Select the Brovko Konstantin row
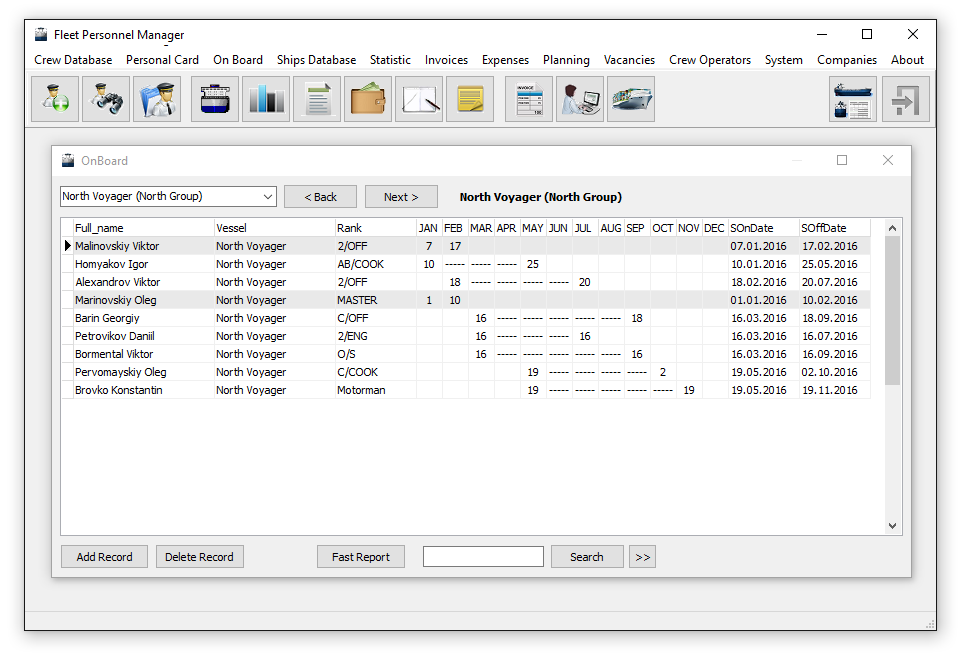The width and height of the screenshot is (962, 656). 466,390
